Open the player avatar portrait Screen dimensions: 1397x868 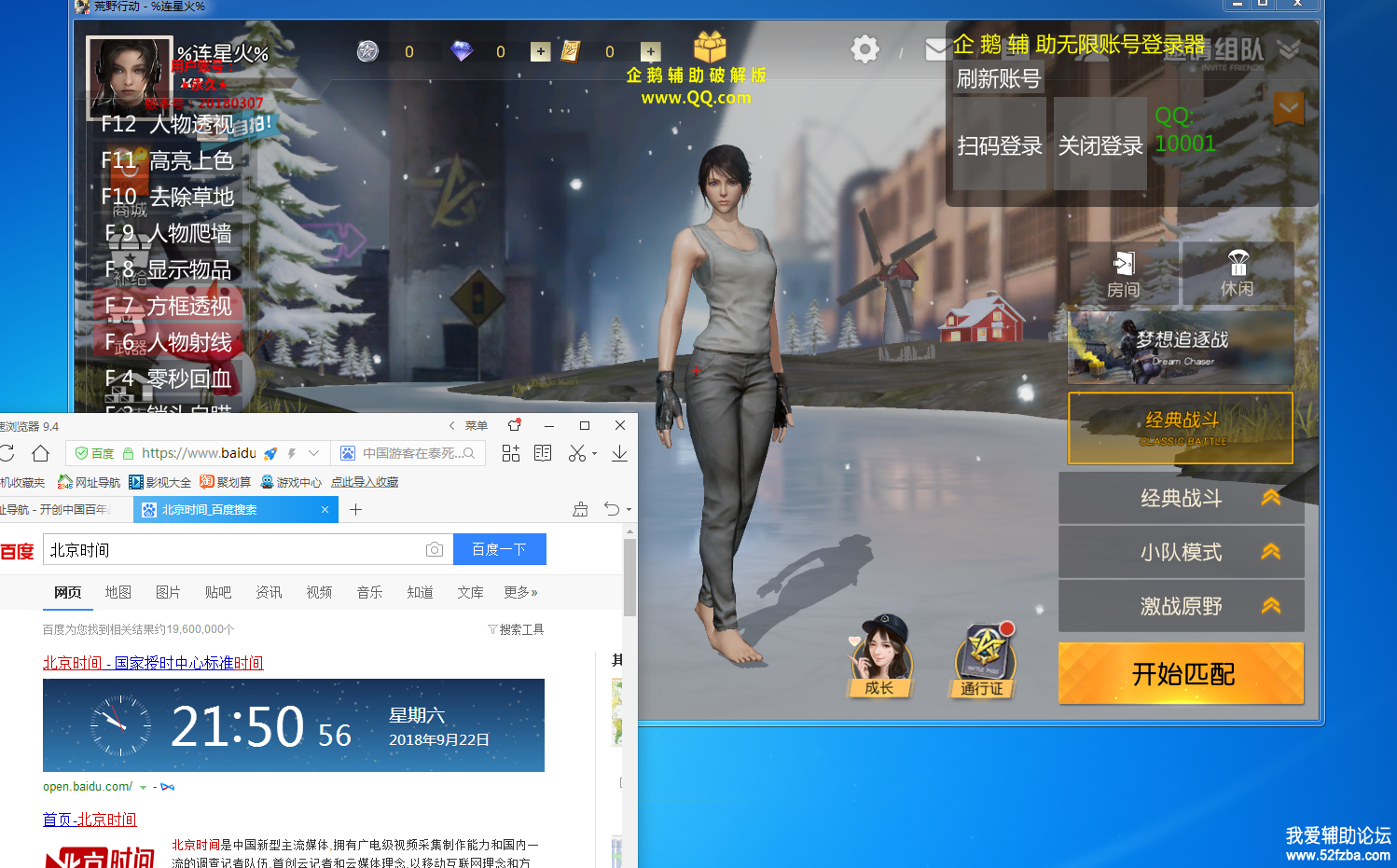click(130, 76)
